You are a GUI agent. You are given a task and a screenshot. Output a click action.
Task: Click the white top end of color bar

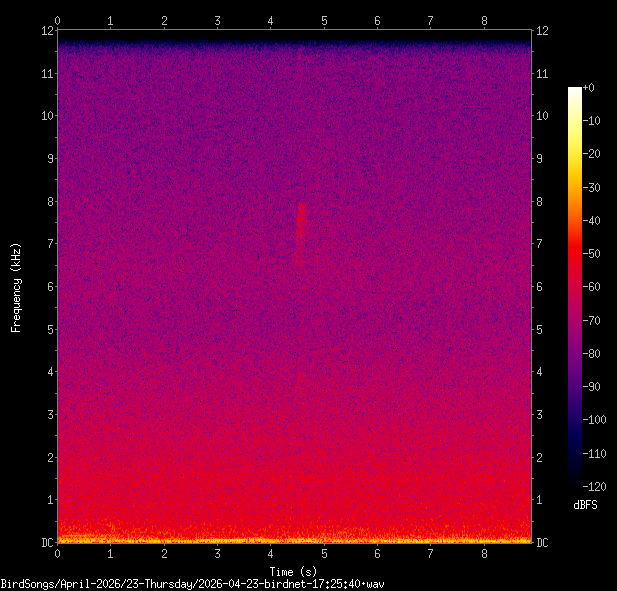click(x=574, y=91)
